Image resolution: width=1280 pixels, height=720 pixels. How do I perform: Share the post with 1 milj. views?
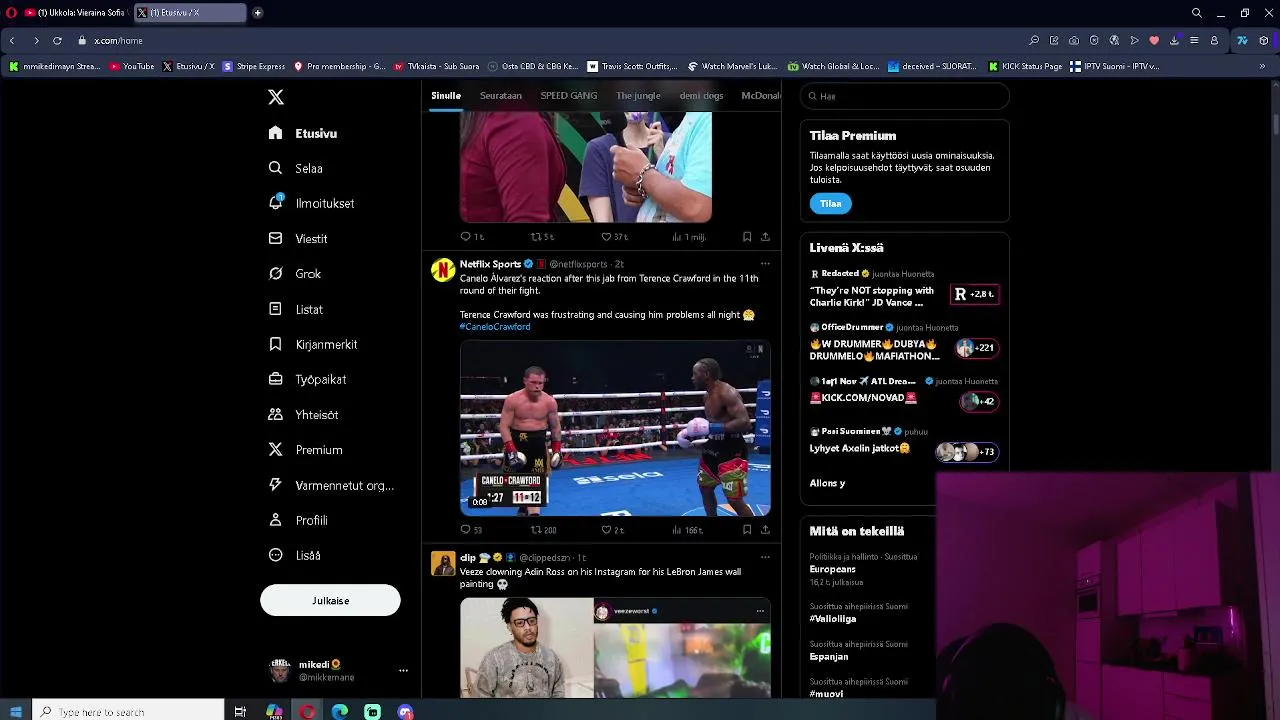coord(765,237)
